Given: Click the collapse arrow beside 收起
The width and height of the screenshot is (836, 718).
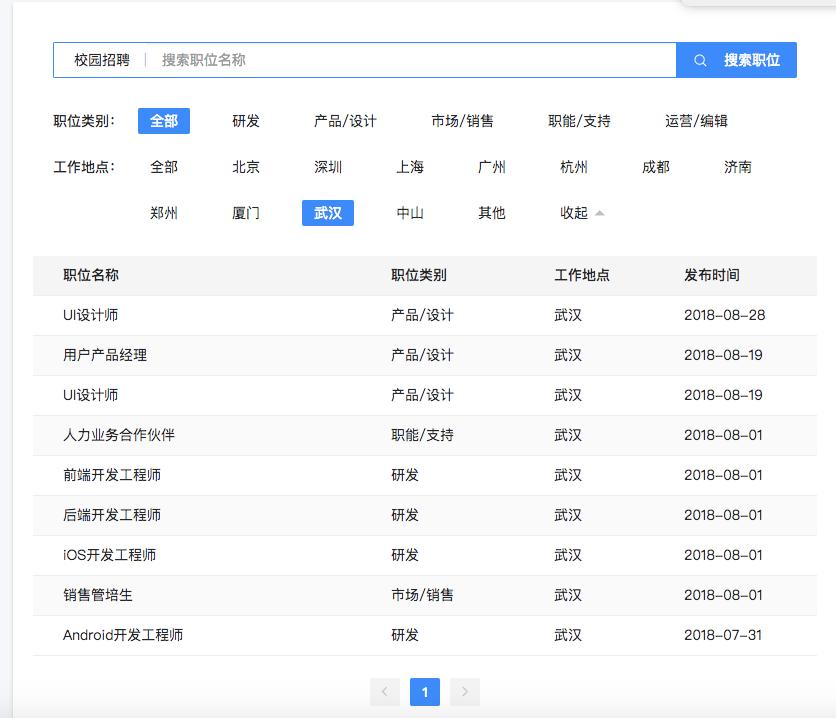Looking at the screenshot, I should [601, 212].
